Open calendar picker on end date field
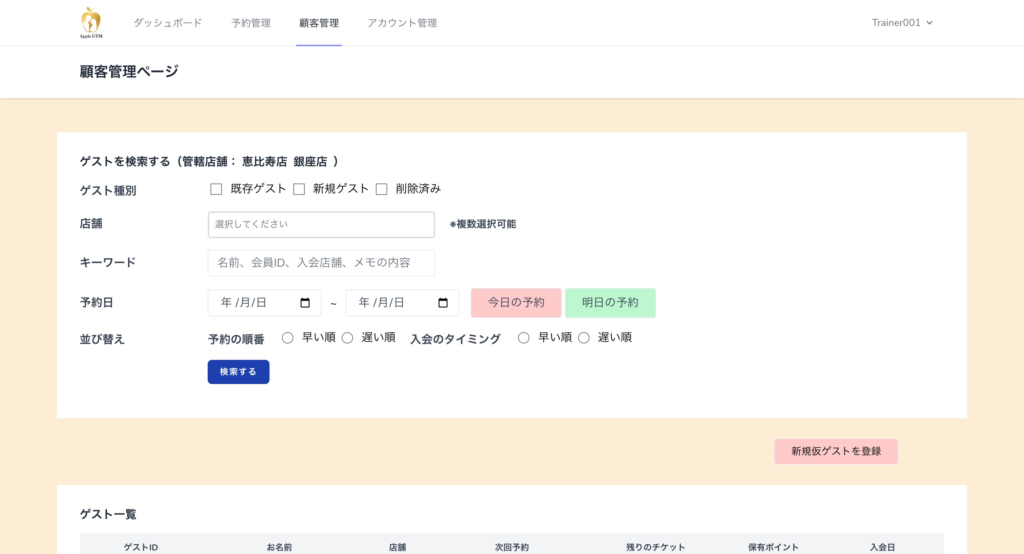 (x=443, y=303)
